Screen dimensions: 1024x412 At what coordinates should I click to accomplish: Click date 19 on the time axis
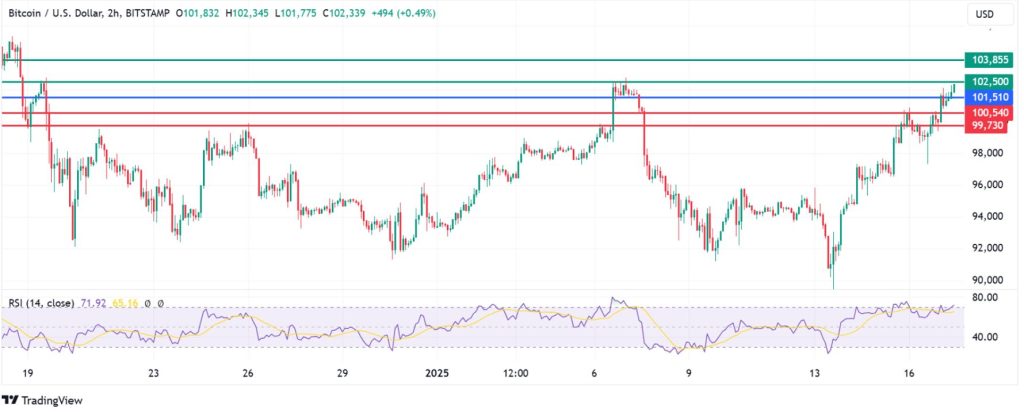coord(29,372)
